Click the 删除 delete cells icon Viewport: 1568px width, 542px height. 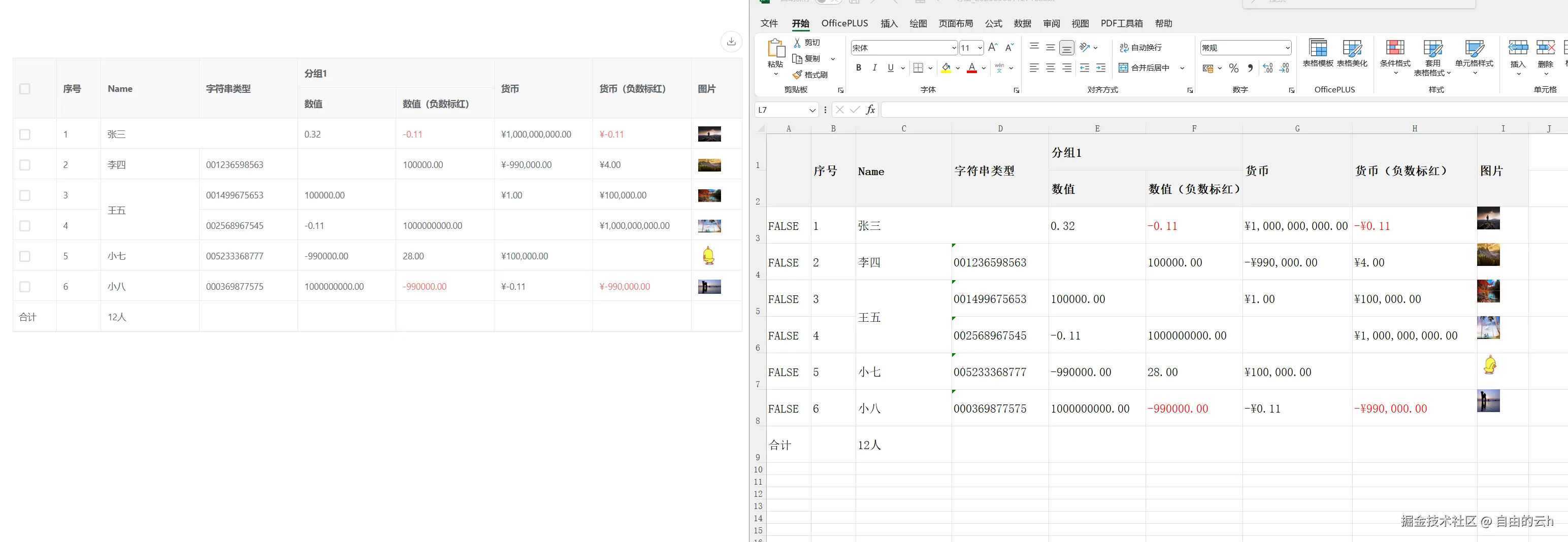pyautogui.click(x=1547, y=56)
